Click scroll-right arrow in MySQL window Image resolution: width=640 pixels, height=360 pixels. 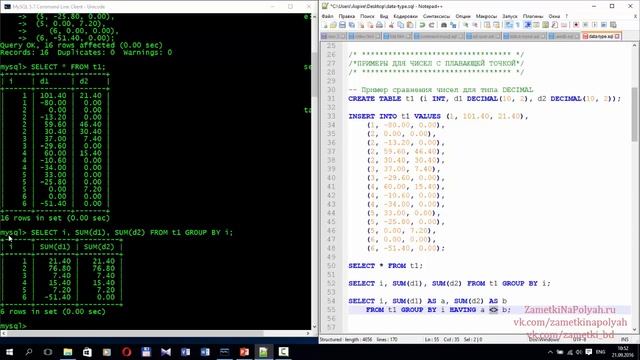pyautogui.click(x=308, y=333)
